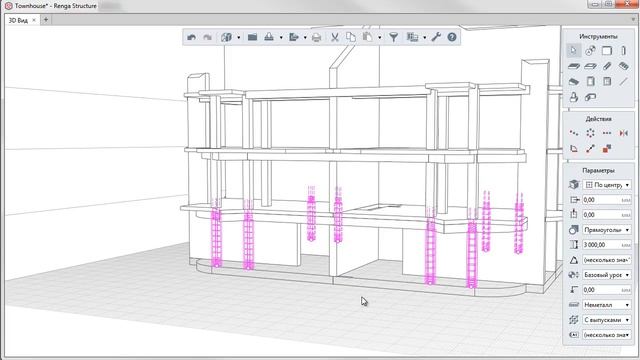This screenshot has height=360, width=640.
Task: Undo the last action in toolbar
Action: (x=191, y=37)
